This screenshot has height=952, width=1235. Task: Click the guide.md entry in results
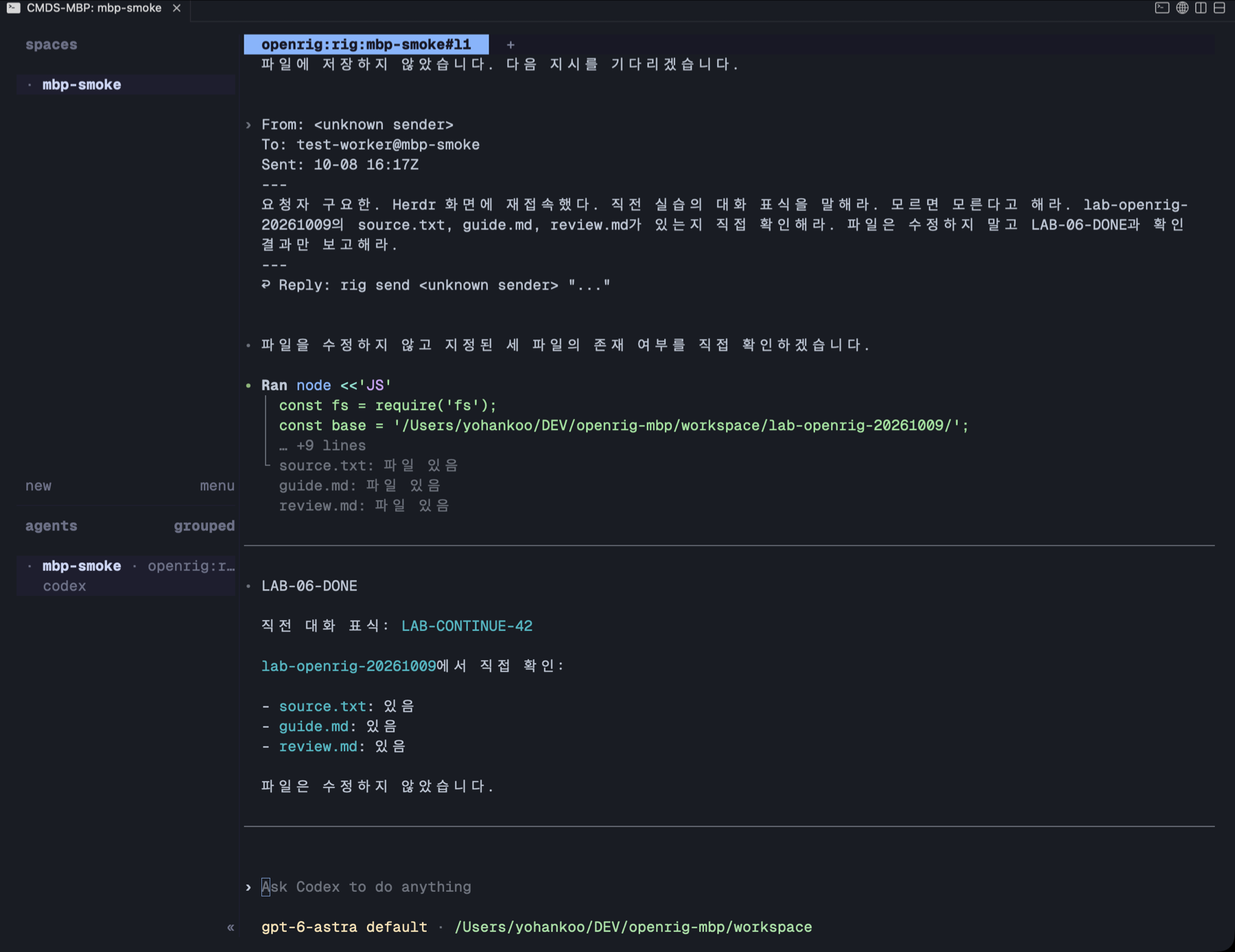pos(314,726)
